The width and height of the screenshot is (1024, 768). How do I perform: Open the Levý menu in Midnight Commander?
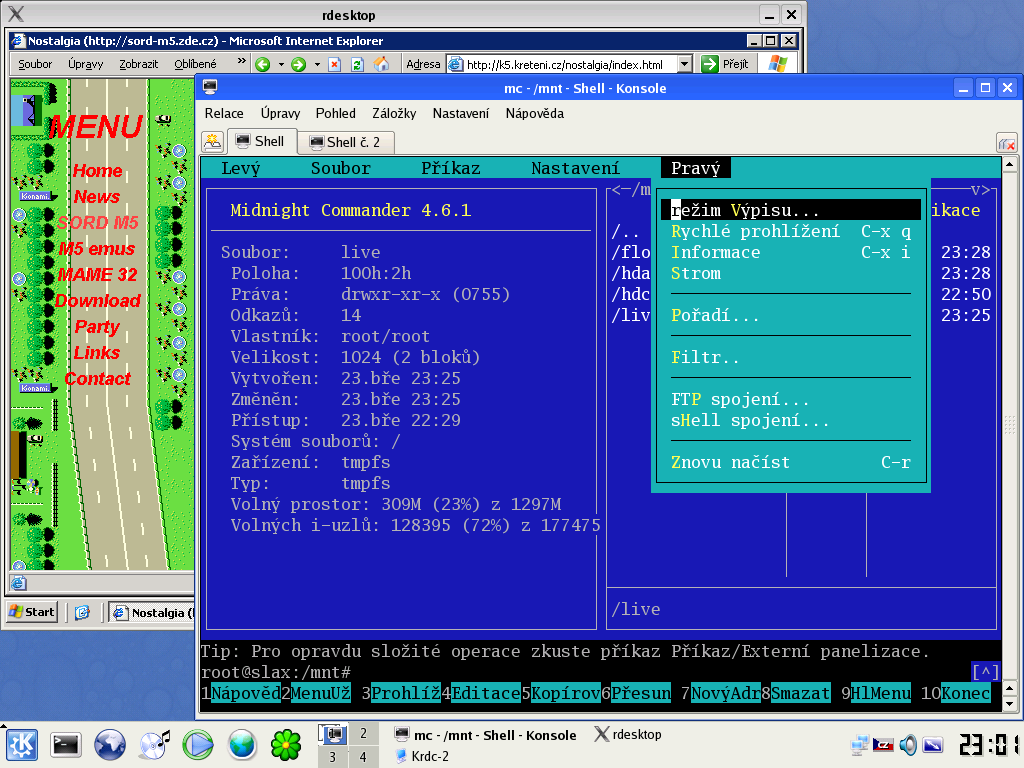(240, 168)
